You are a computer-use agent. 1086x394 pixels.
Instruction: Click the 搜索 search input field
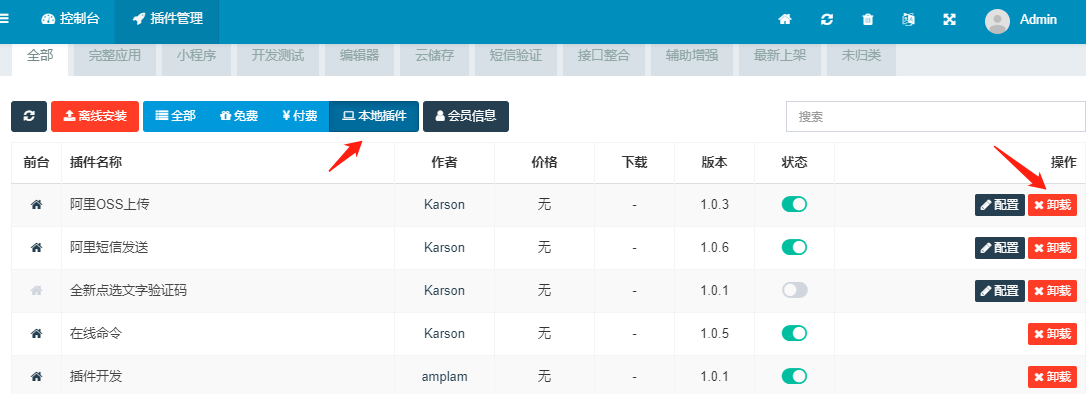click(x=936, y=116)
